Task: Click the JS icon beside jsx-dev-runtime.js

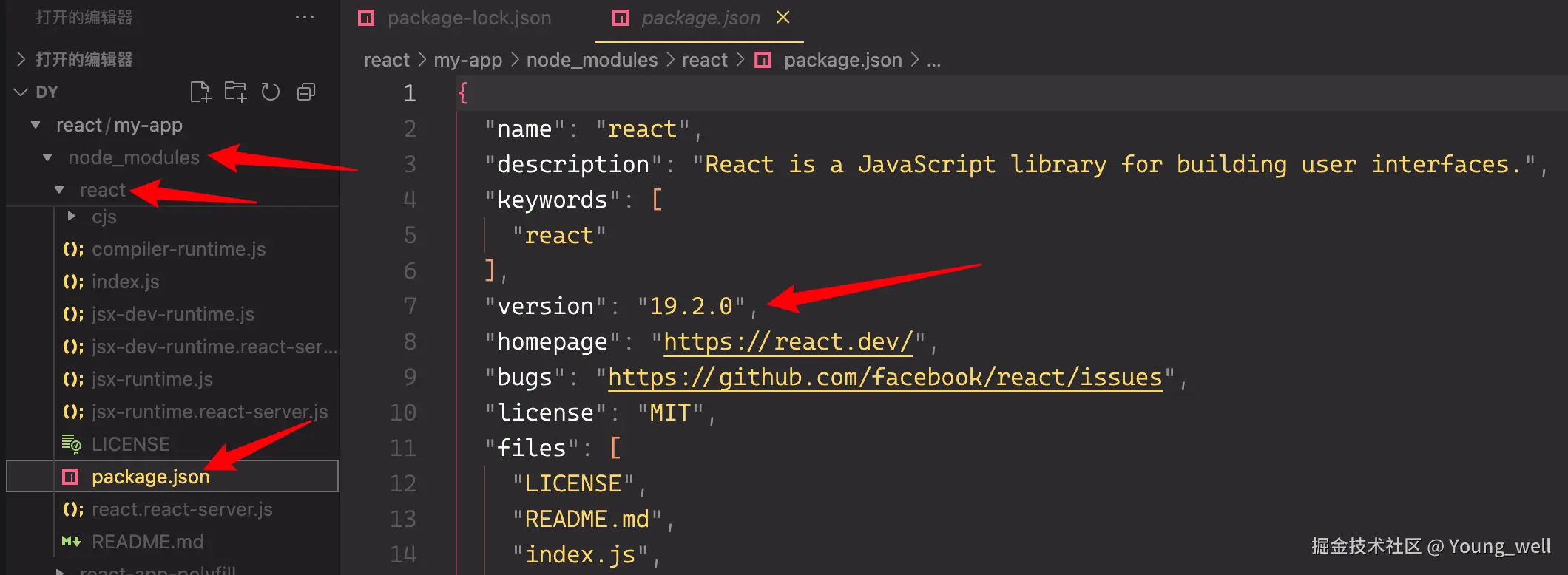Action: 72,314
